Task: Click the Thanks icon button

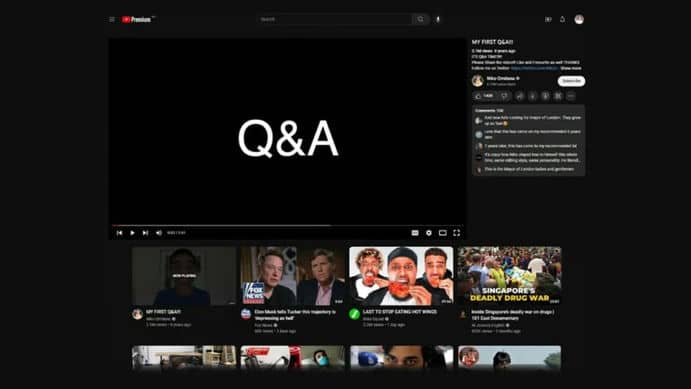Action: (x=545, y=96)
